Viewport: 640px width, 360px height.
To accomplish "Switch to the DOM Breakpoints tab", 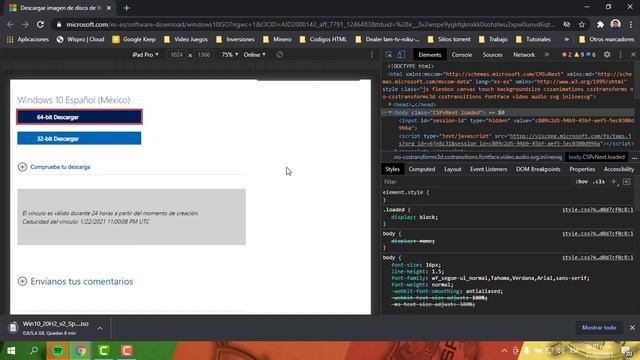I will [538, 169].
